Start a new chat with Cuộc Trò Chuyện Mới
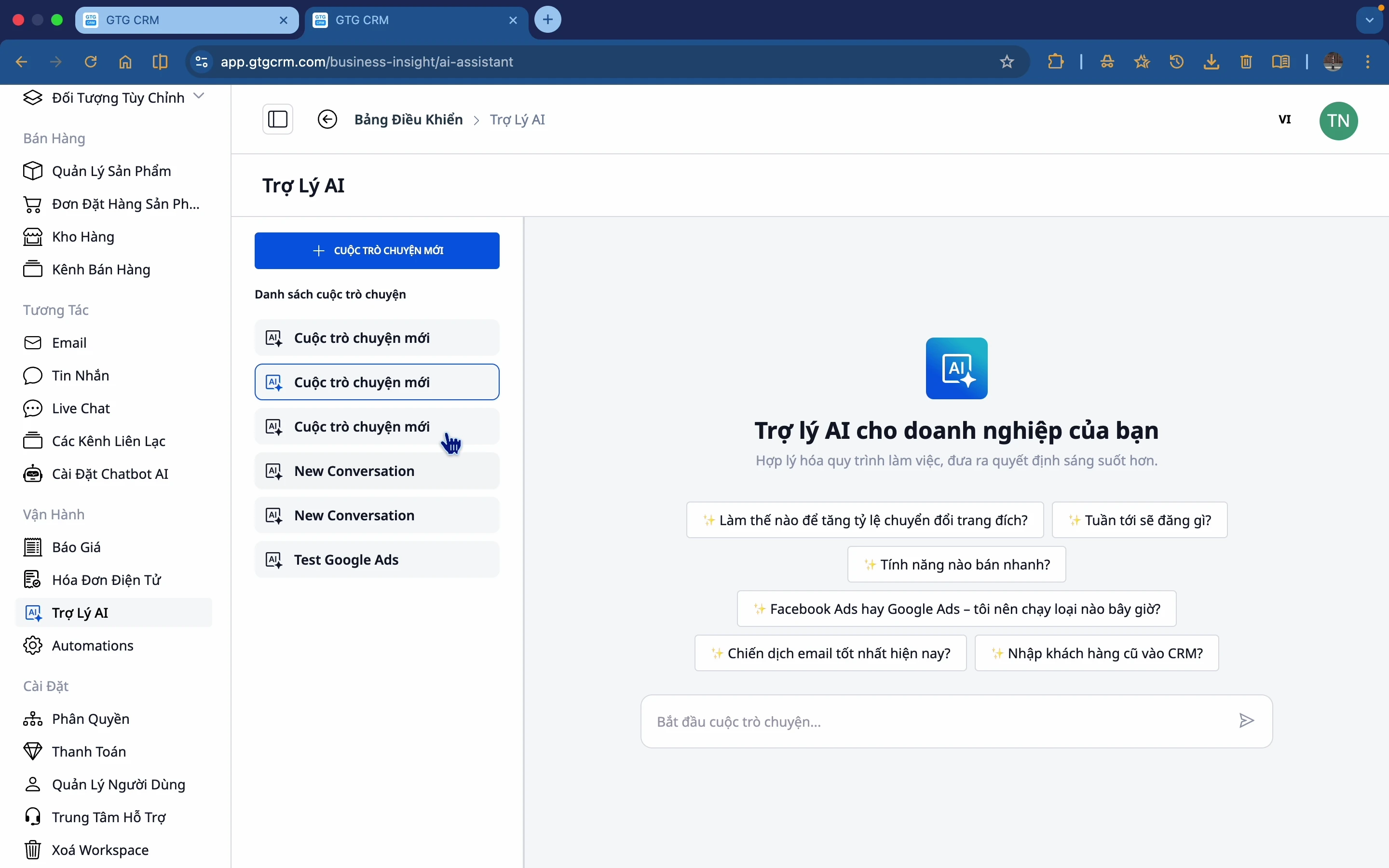The image size is (1389, 868). click(377, 250)
